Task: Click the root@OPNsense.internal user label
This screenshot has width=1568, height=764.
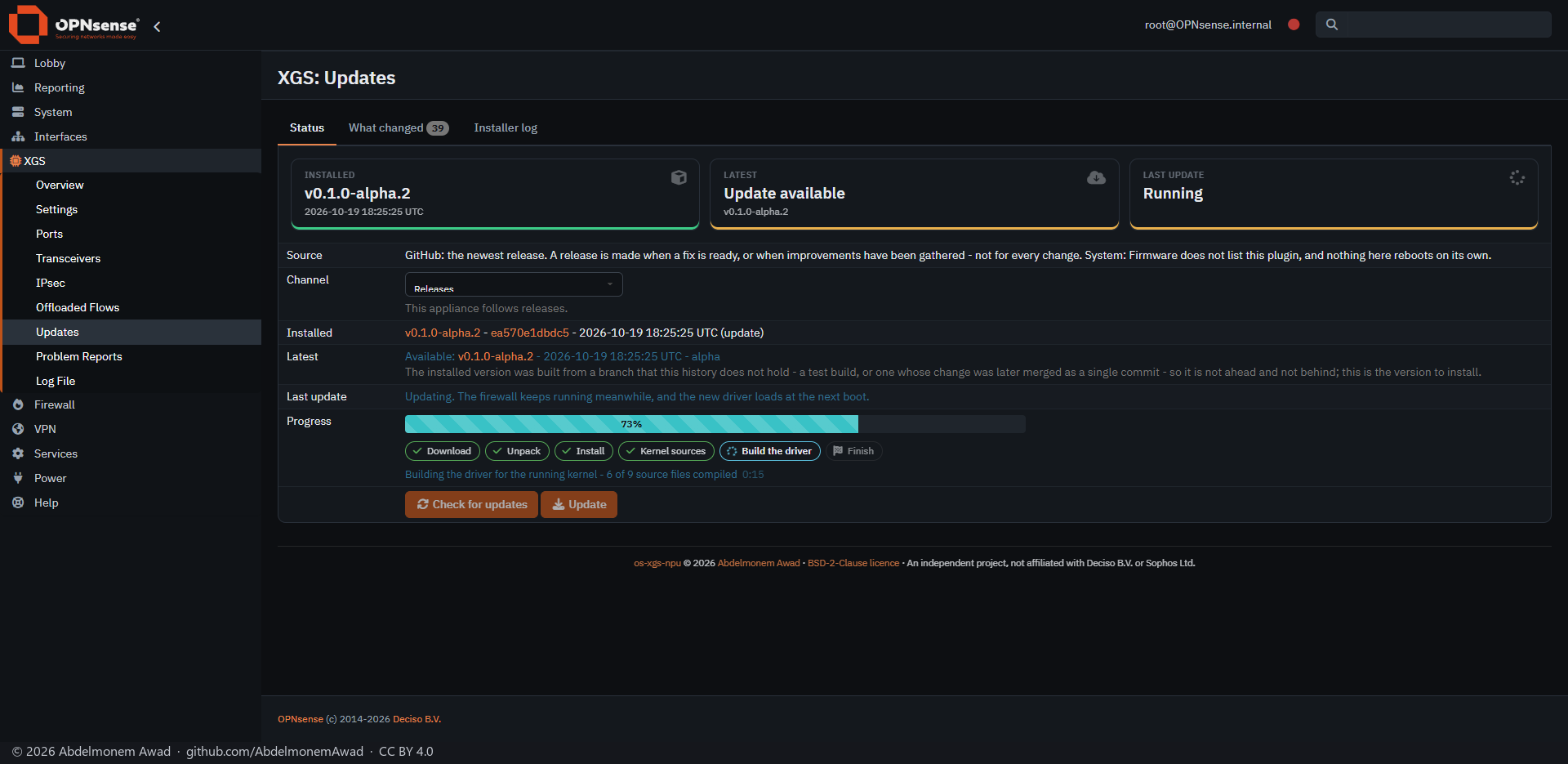Action: [1208, 25]
